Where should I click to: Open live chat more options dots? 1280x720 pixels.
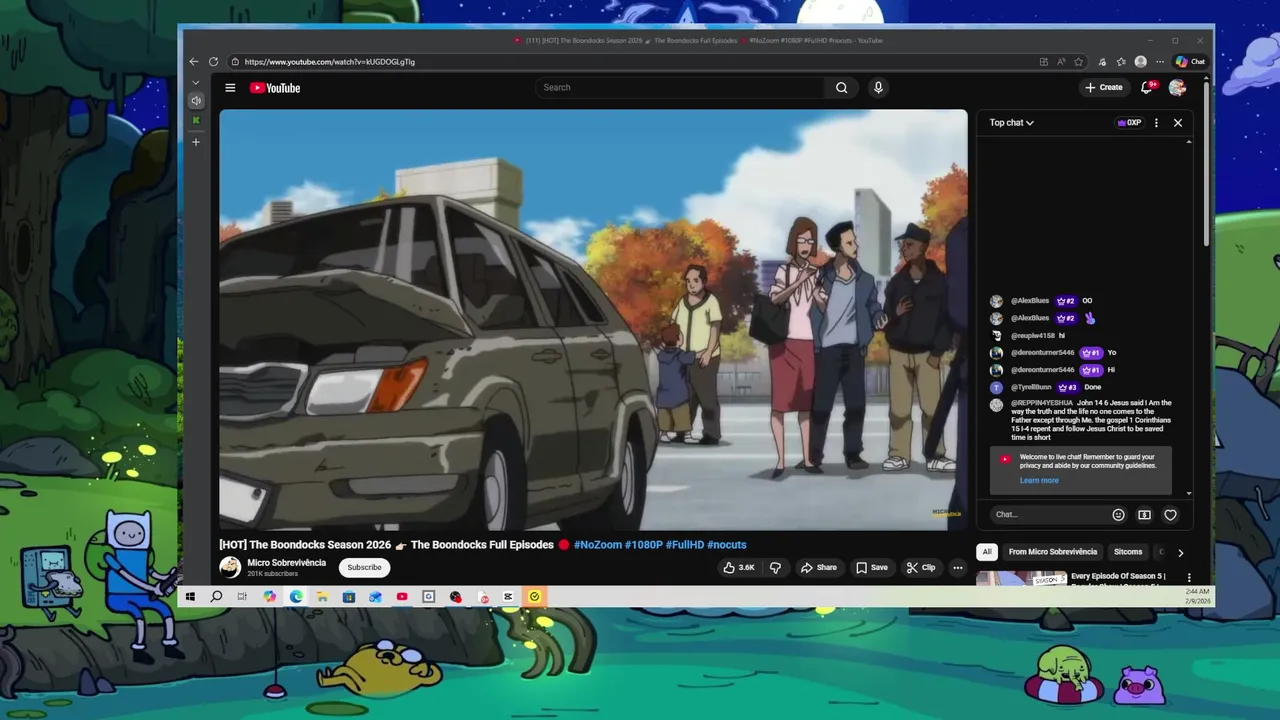[1156, 123]
